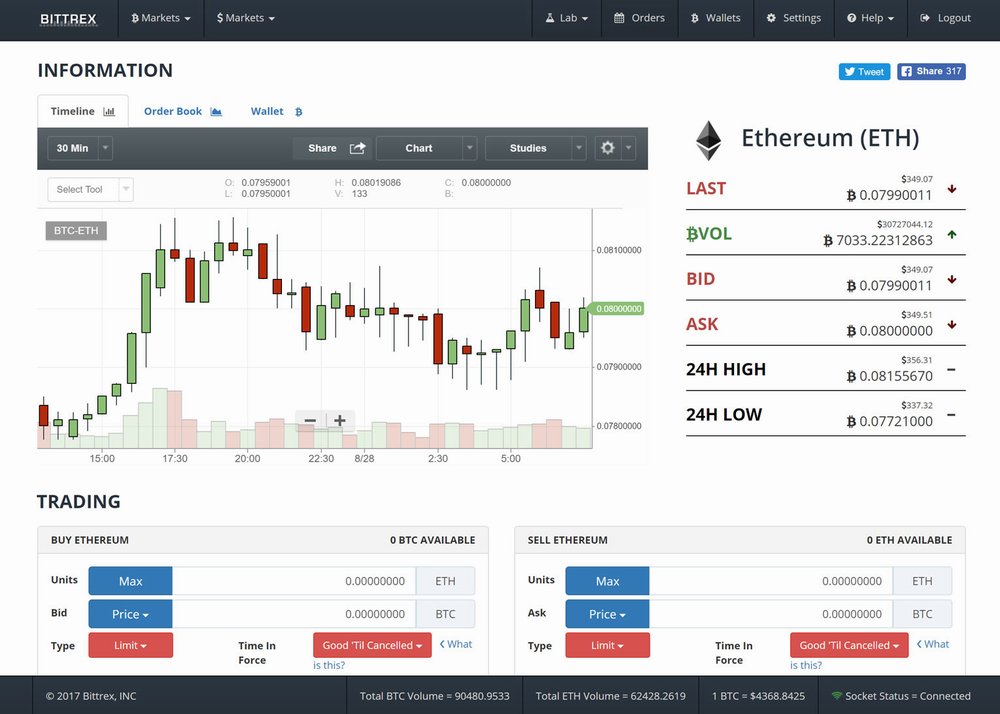Click Logout in the top bar
The image size is (1000, 714).
946,18
